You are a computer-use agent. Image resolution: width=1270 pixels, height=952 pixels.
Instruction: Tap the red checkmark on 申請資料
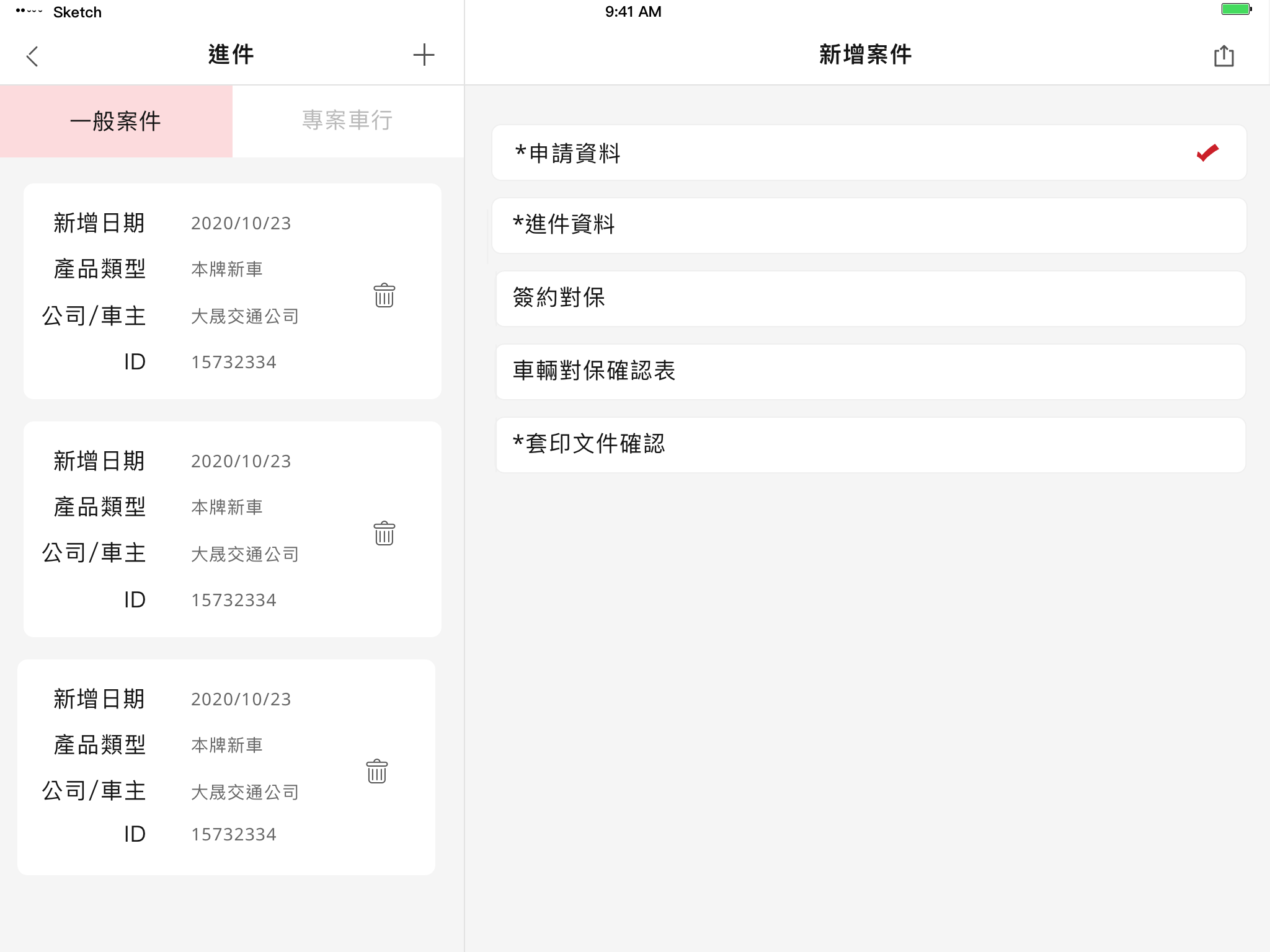point(1207,152)
